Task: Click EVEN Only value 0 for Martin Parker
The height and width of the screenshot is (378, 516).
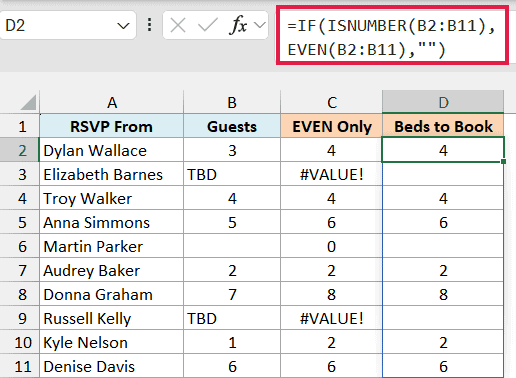Action: click(x=332, y=246)
